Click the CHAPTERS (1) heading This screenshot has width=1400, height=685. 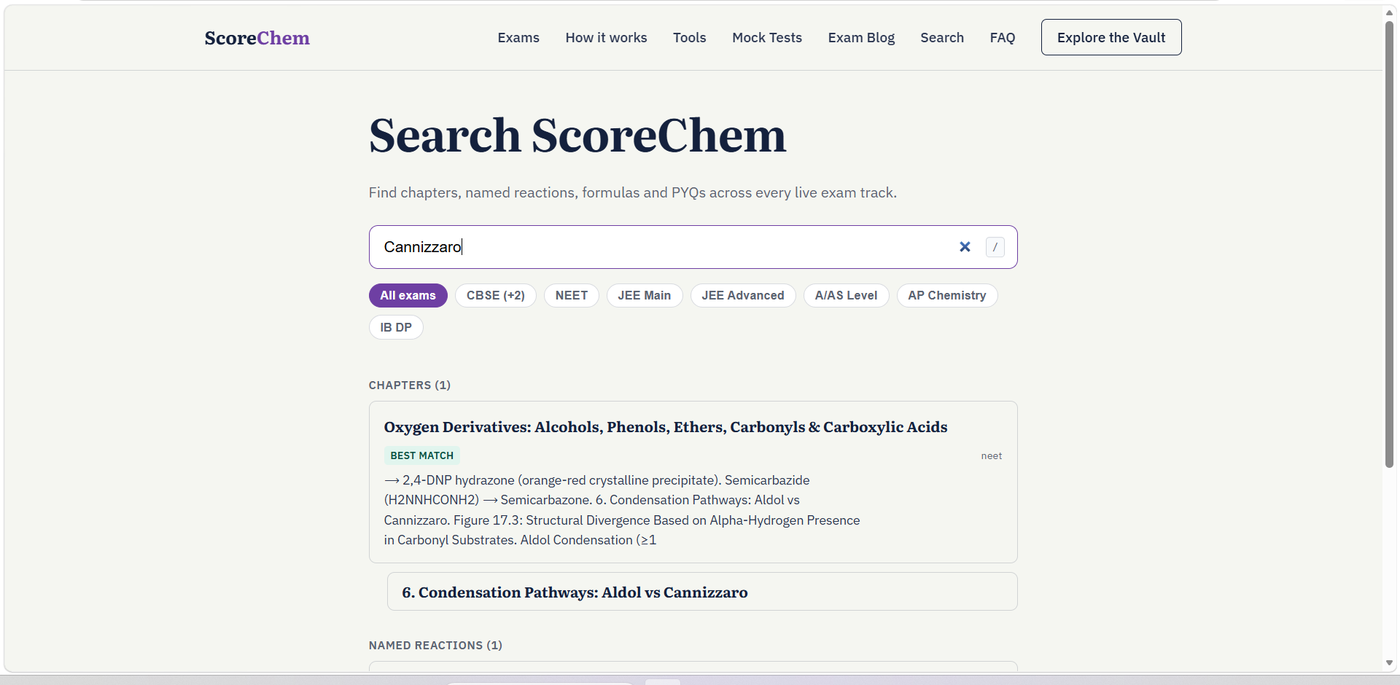pyautogui.click(x=410, y=385)
